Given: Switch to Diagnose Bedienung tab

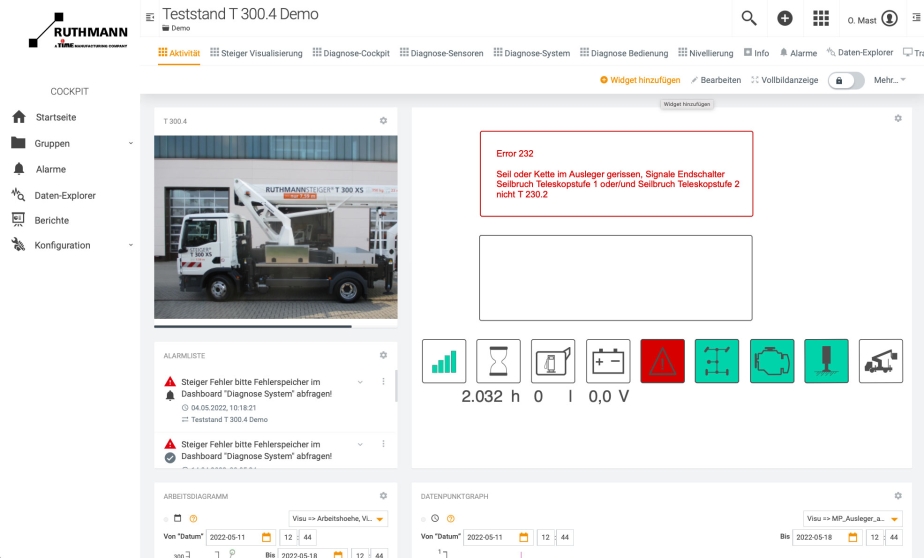Looking at the screenshot, I should click(624, 53).
